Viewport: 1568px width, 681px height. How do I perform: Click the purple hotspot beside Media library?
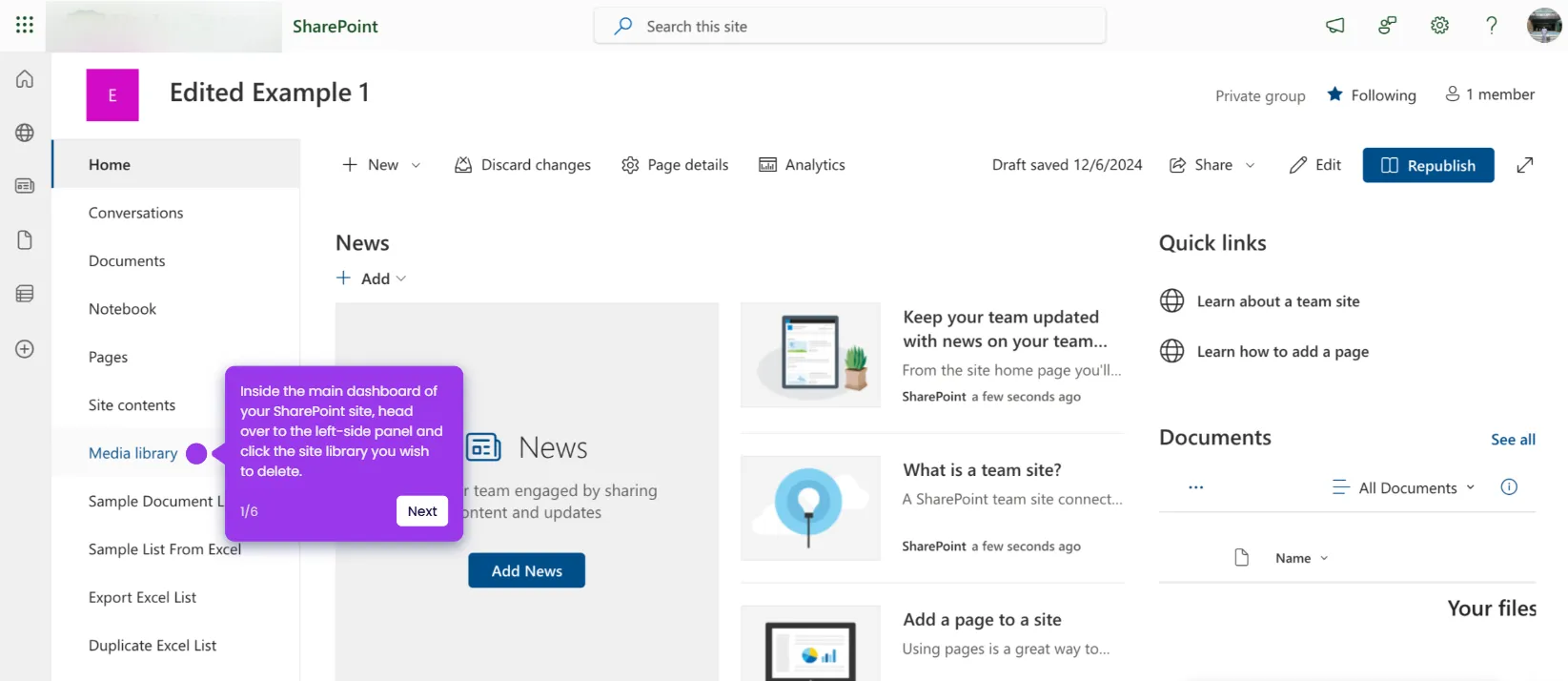(196, 454)
